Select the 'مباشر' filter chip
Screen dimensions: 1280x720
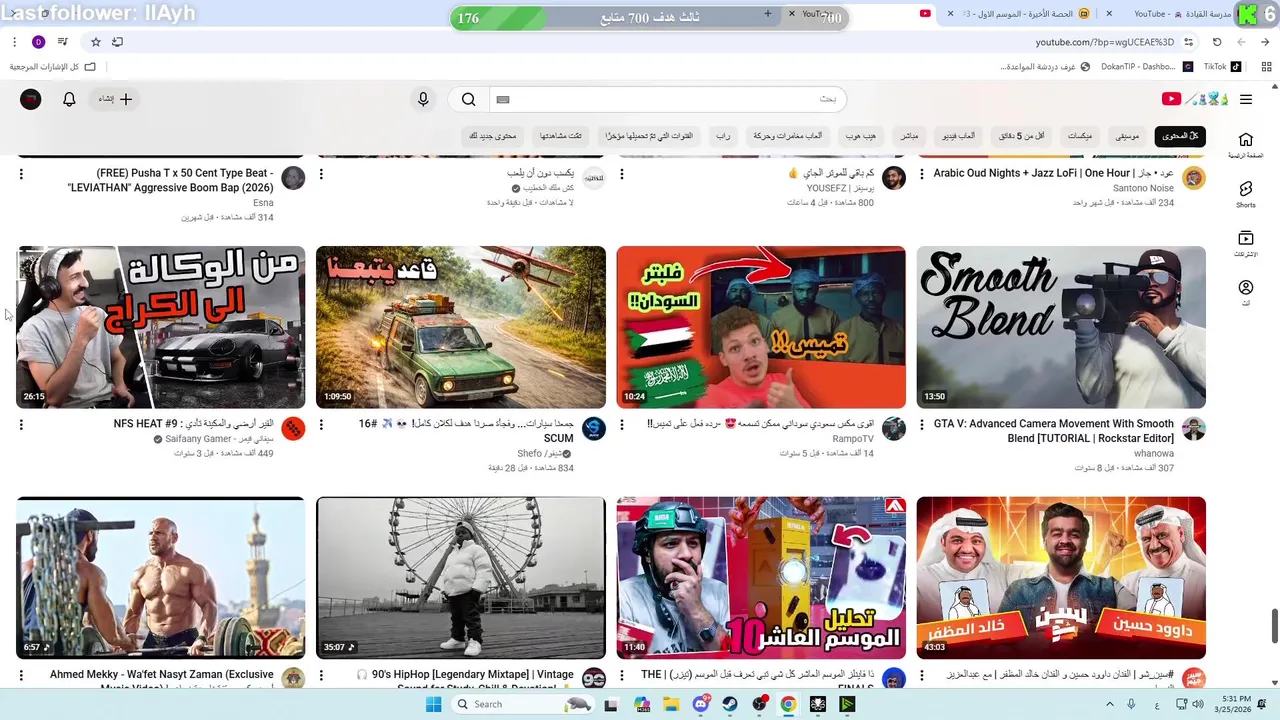[x=909, y=136]
